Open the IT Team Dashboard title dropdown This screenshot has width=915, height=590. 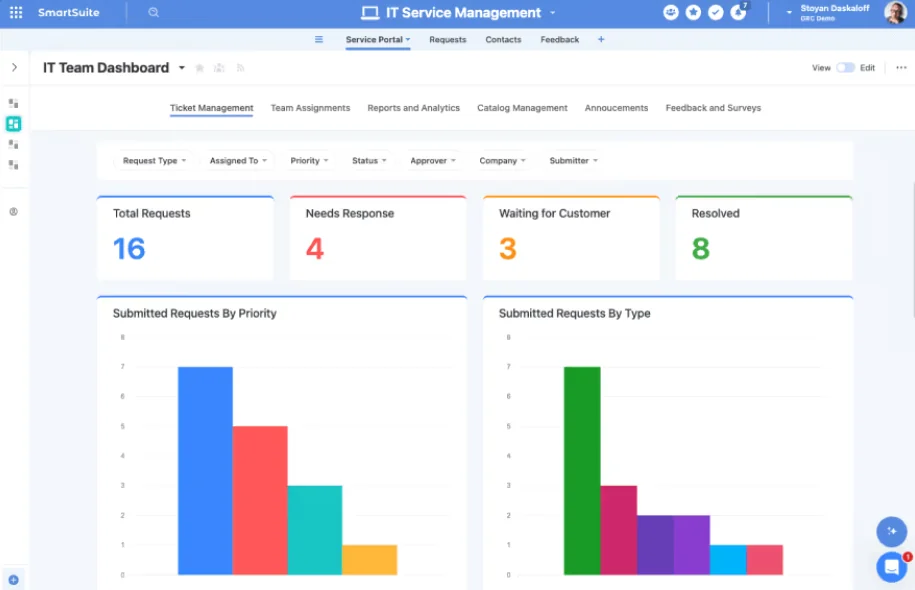[181, 68]
